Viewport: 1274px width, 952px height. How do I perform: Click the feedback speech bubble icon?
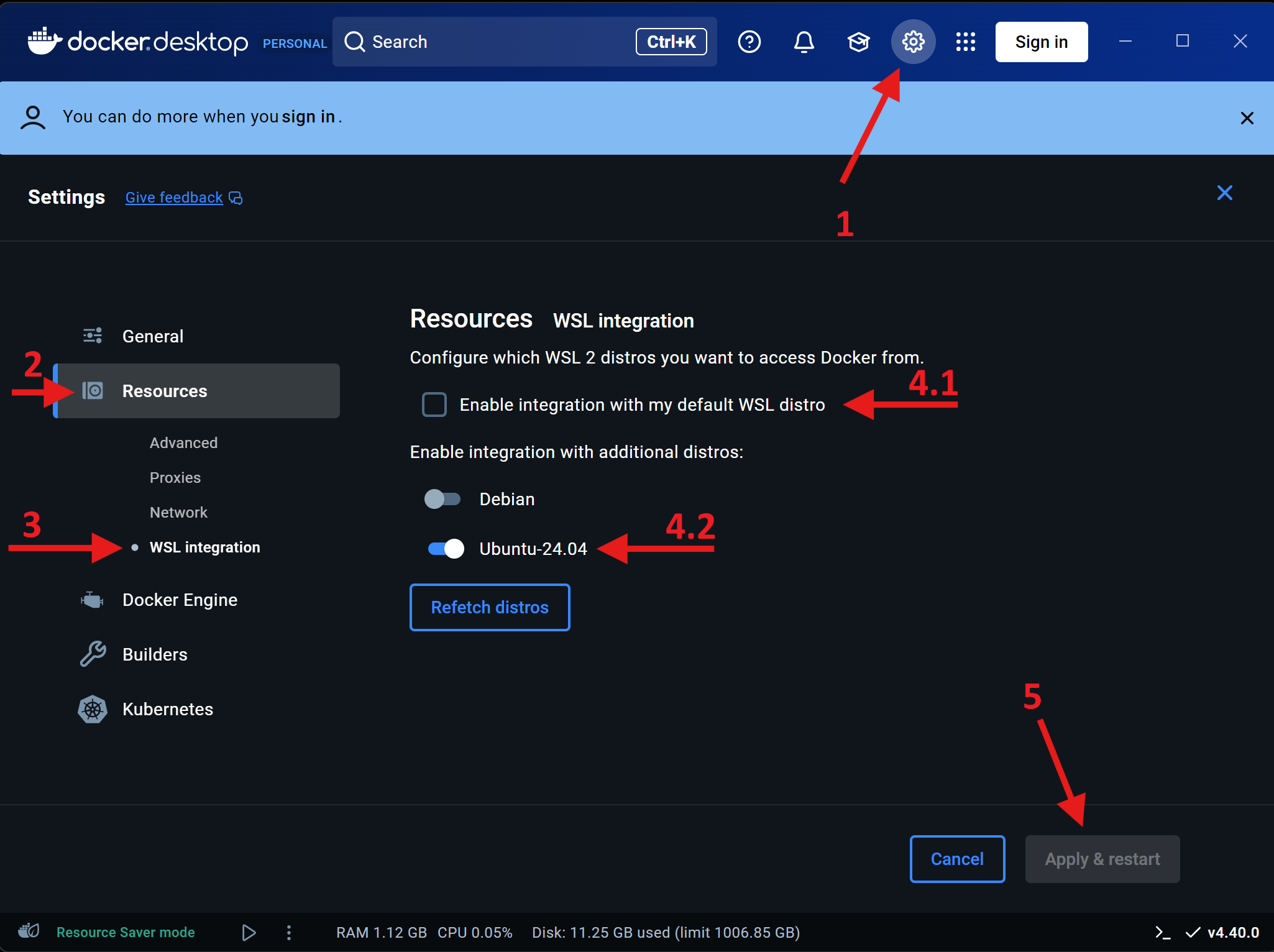point(236,198)
